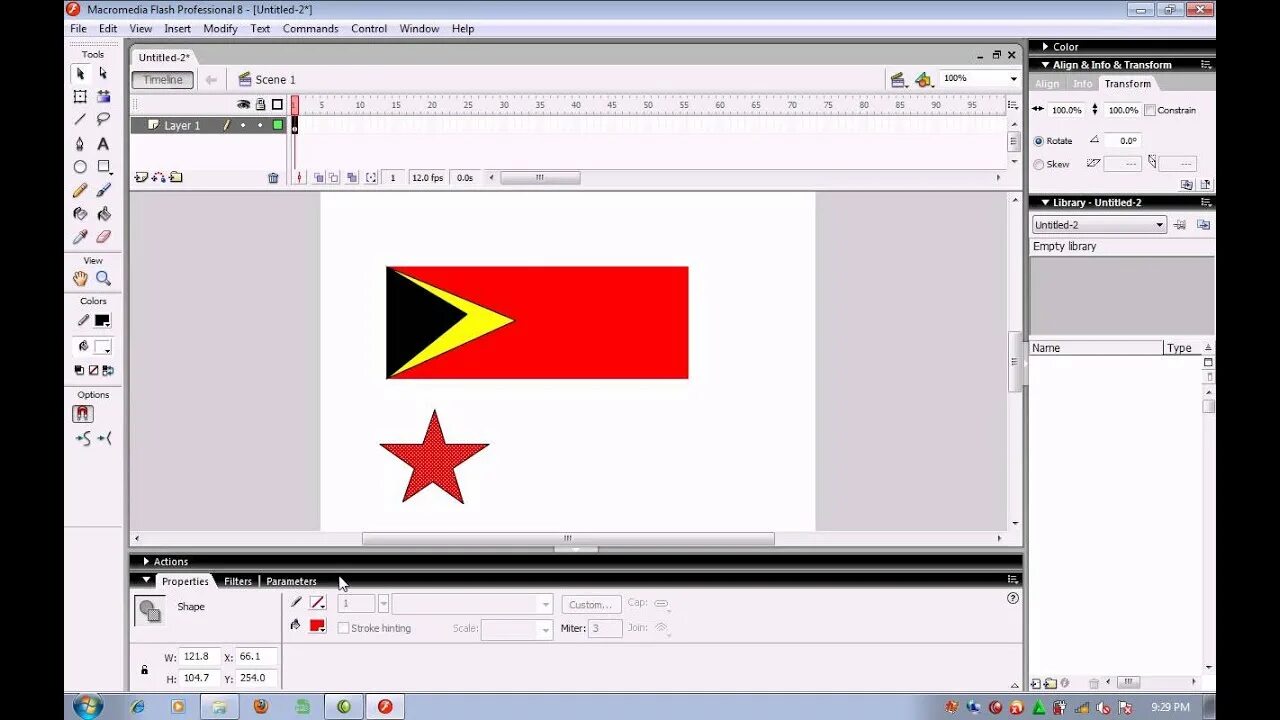
Task: Open the fill color swatch in Tools
Action: click(102, 347)
